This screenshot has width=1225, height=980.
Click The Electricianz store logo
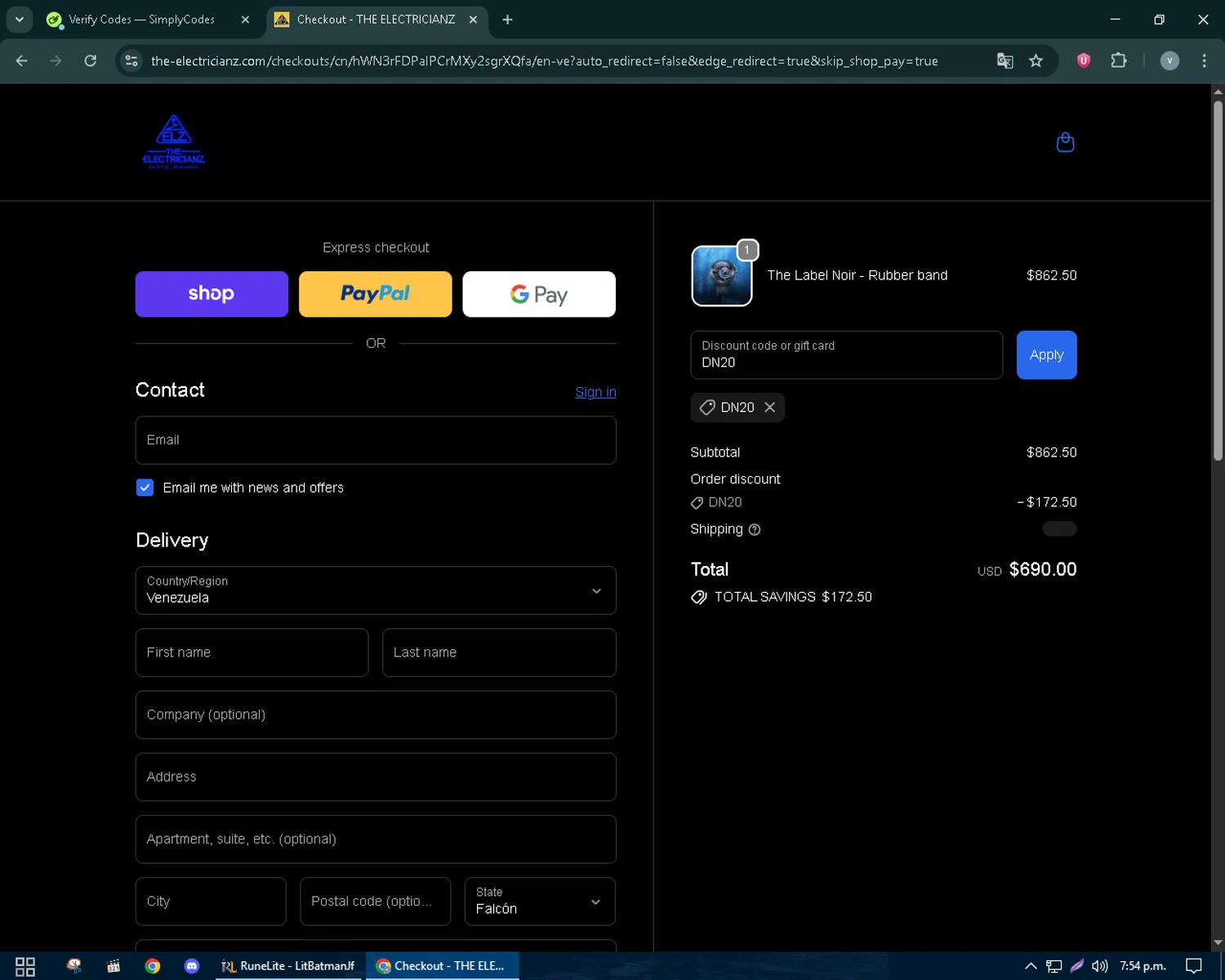(174, 141)
